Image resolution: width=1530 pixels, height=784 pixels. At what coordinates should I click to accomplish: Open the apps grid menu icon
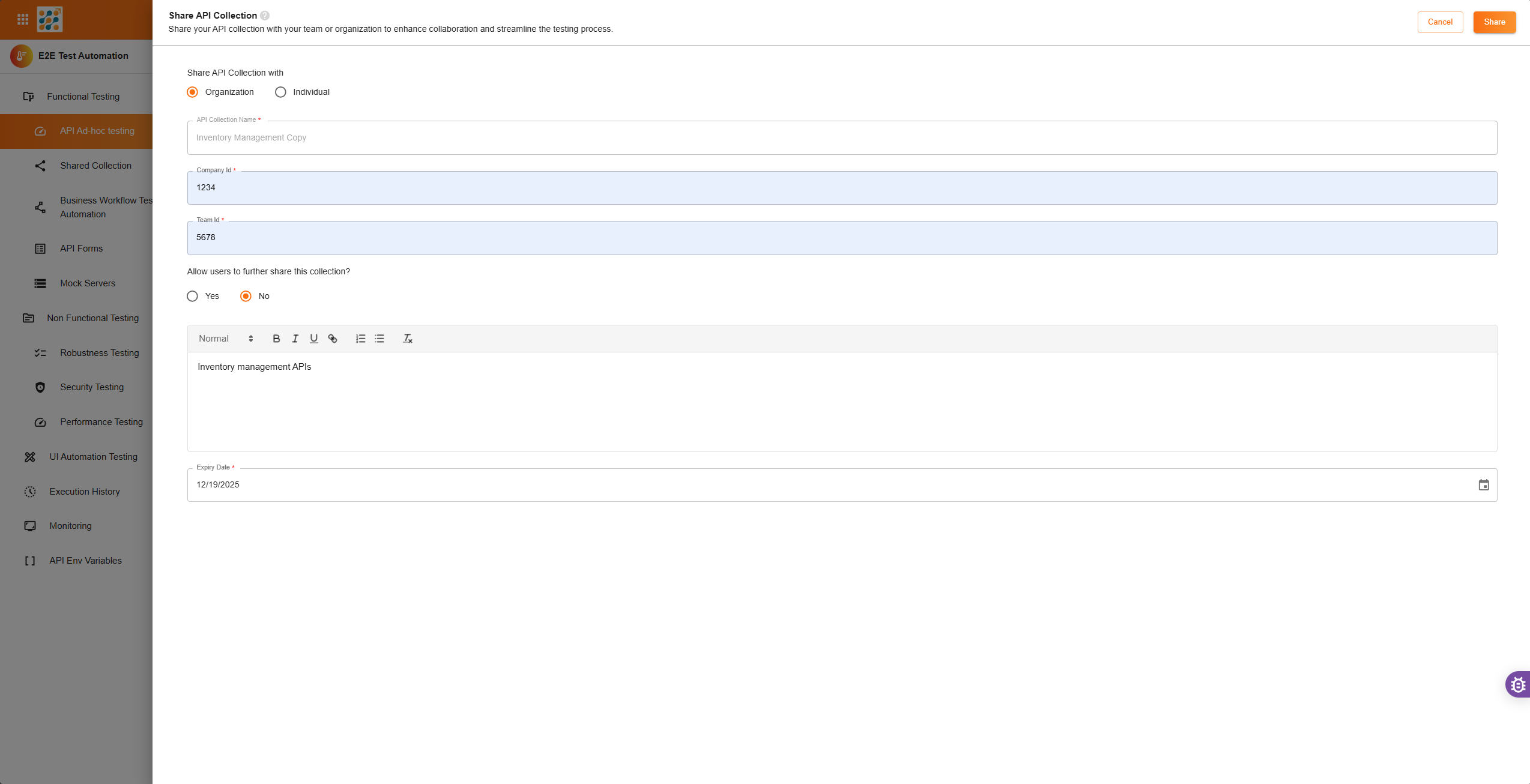[x=23, y=20]
